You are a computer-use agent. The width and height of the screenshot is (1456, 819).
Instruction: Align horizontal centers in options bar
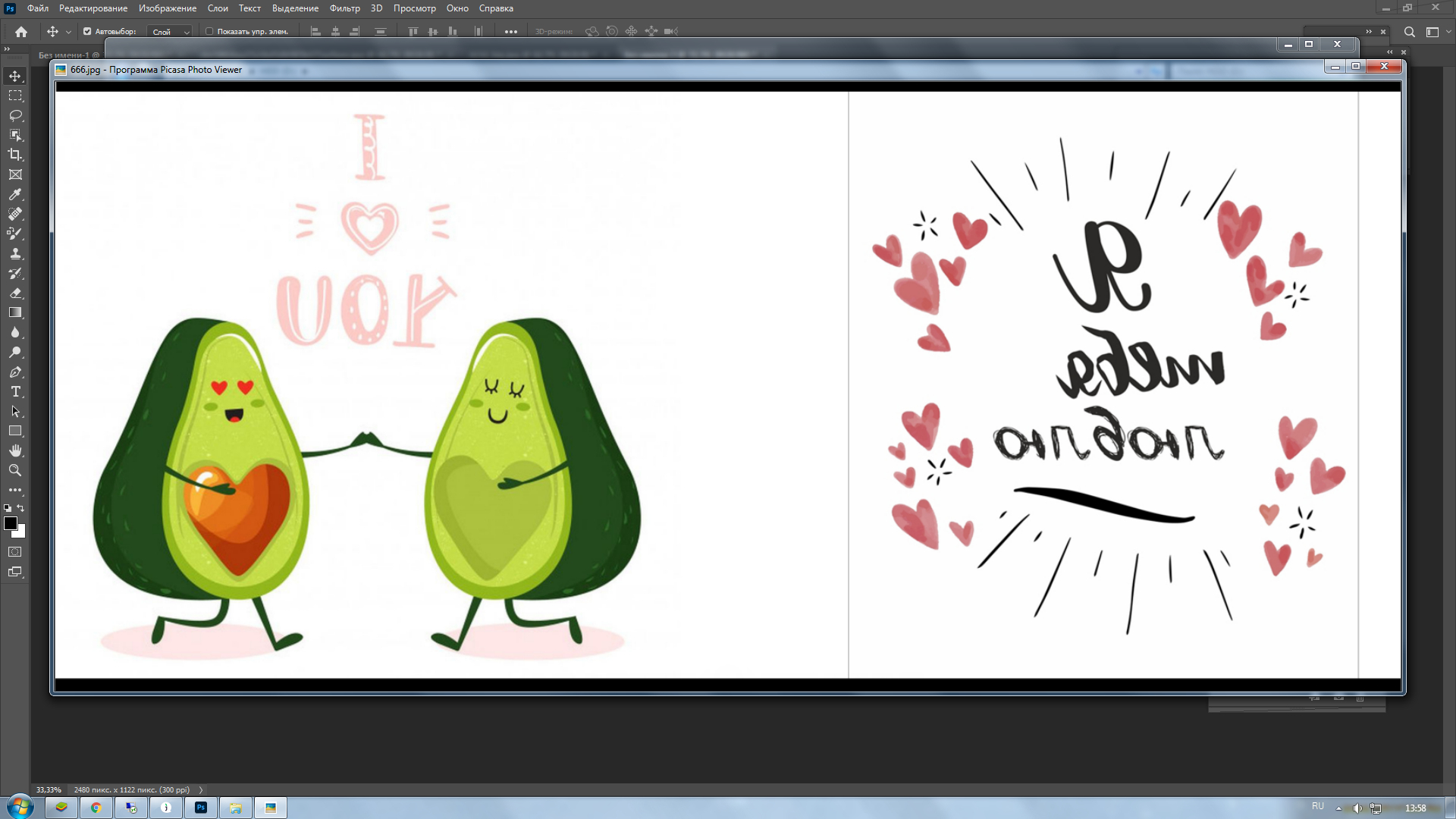coord(336,31)
